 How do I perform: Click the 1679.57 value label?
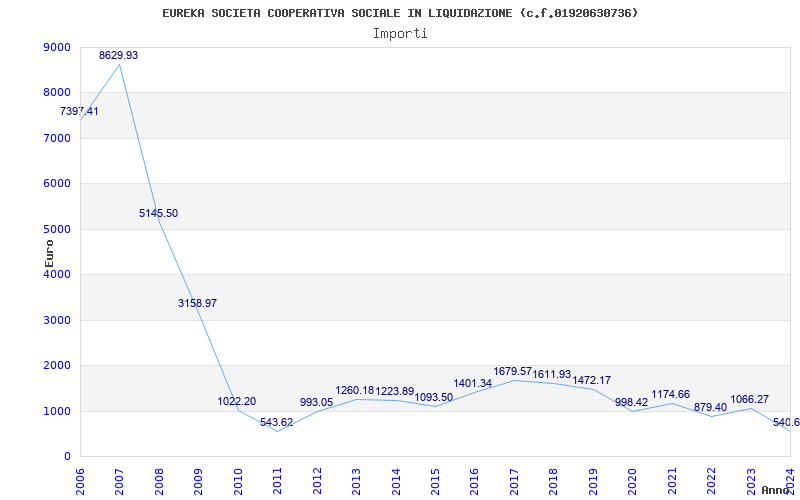point(513,371)
